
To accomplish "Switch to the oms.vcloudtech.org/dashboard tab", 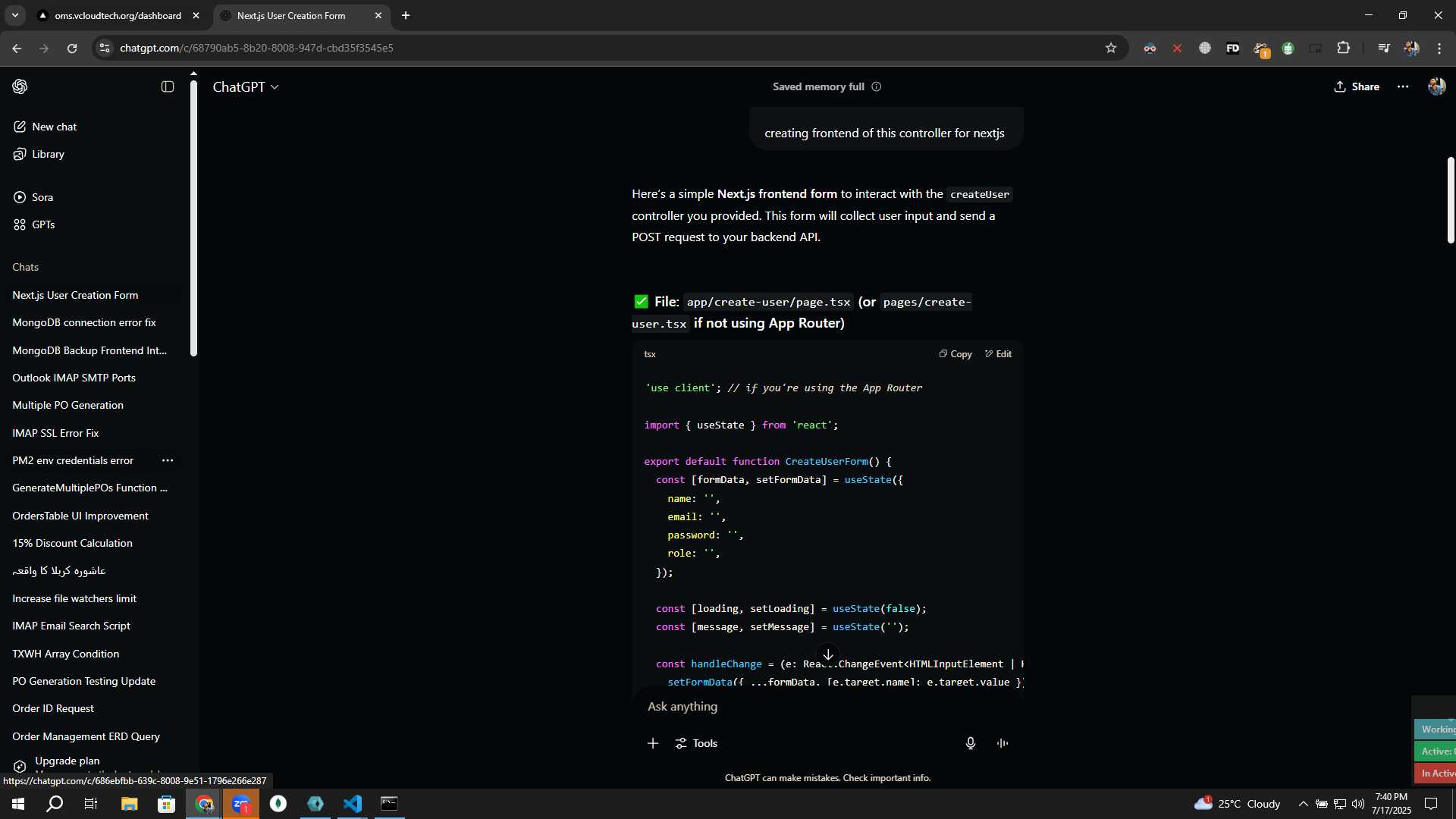I will 118,15.
